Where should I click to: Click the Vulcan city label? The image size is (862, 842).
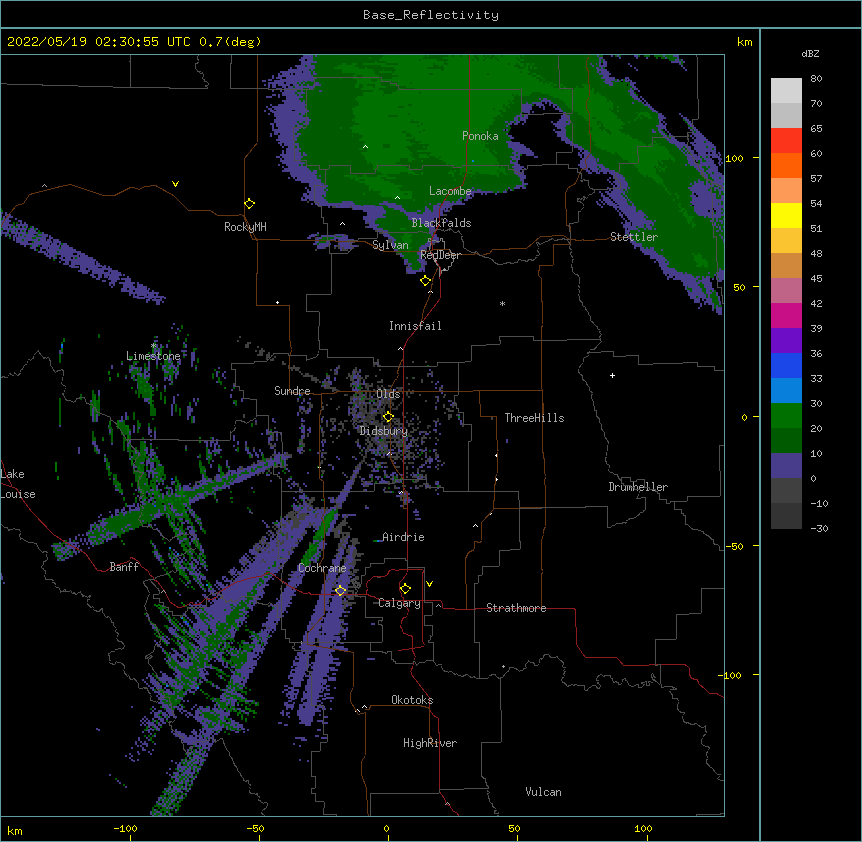click(x=543, y=792)
